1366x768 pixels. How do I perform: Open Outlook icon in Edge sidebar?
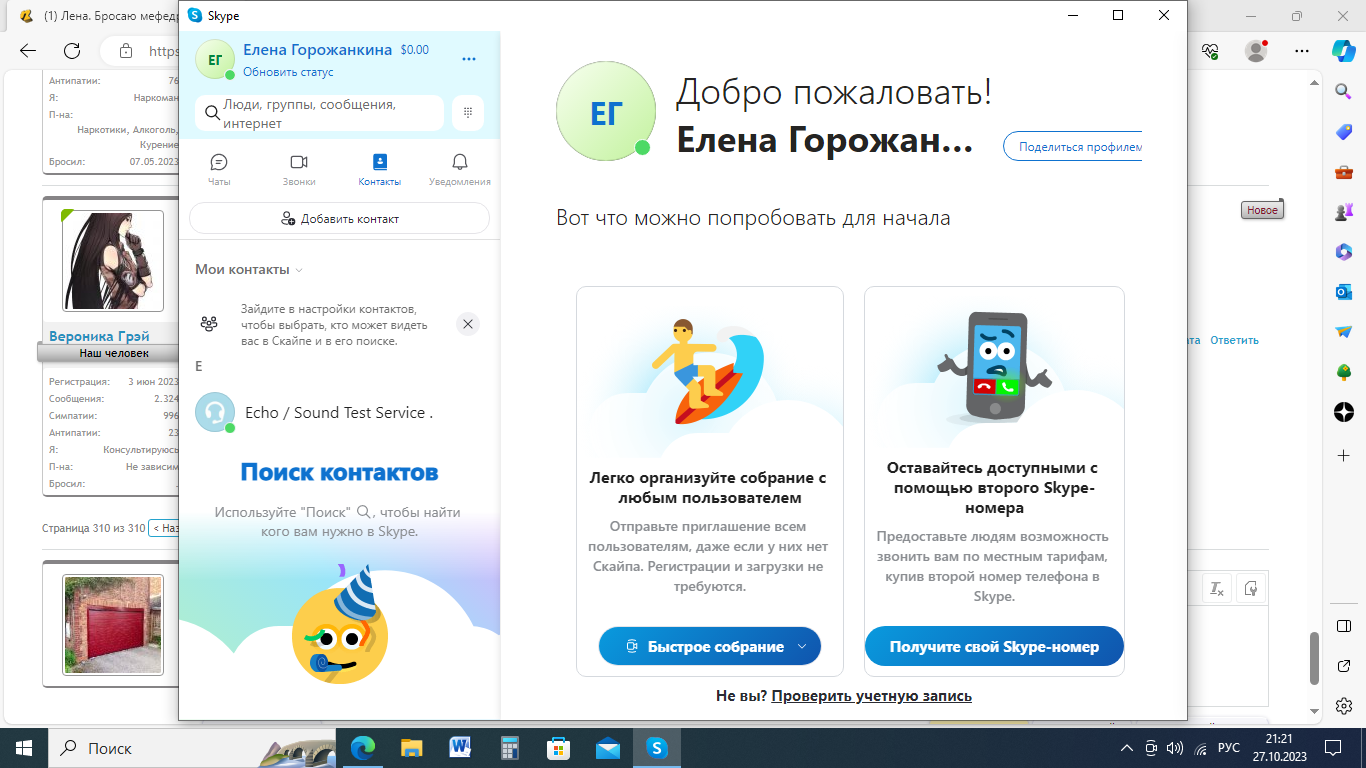tap(1344, 292)
